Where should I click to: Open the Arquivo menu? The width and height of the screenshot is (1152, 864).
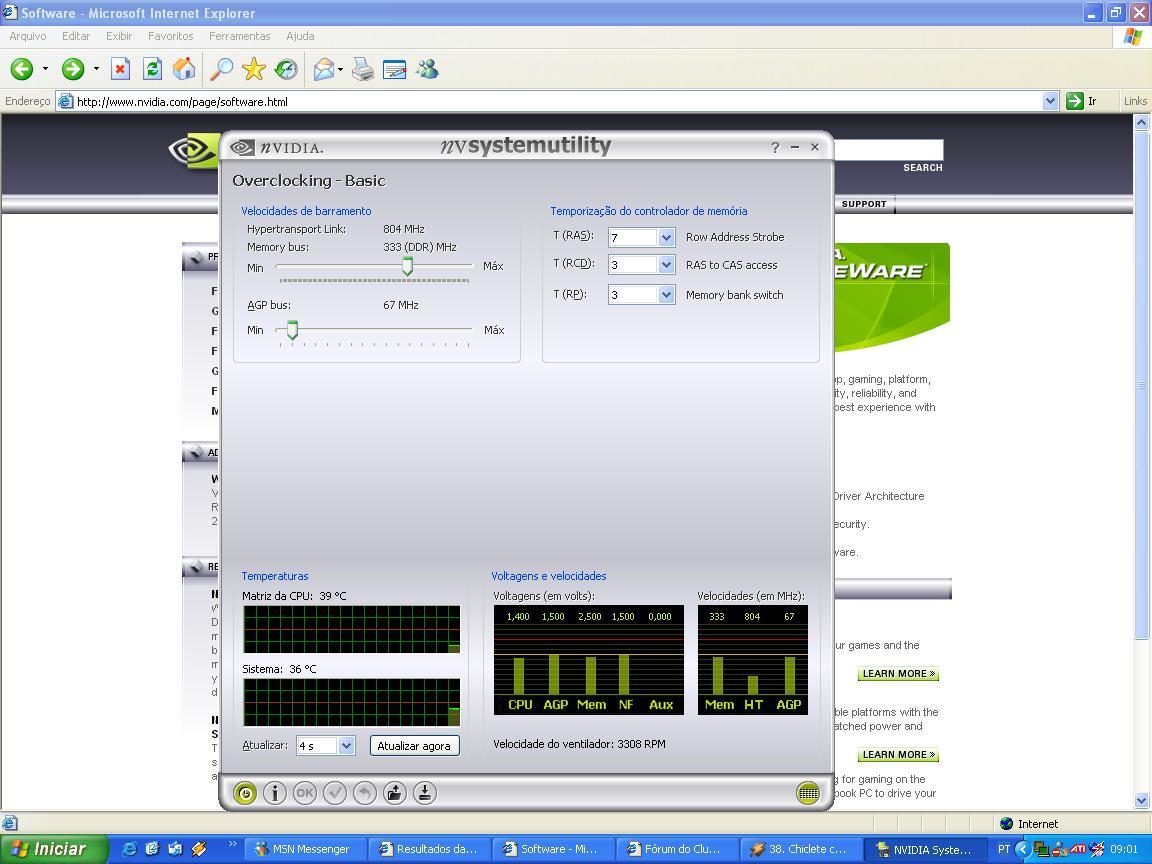pos(28,36)
